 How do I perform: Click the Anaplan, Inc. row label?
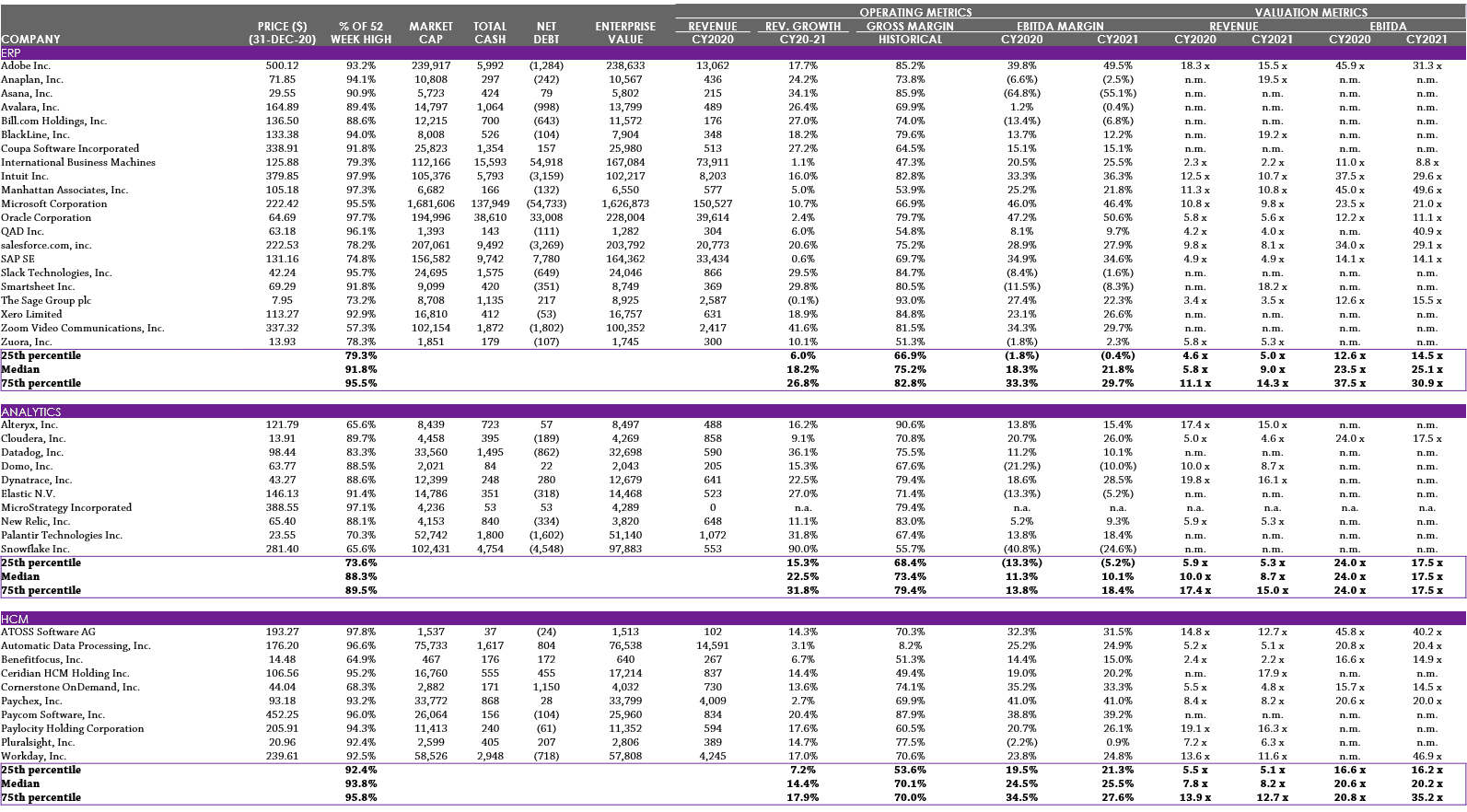click(32, 80)
